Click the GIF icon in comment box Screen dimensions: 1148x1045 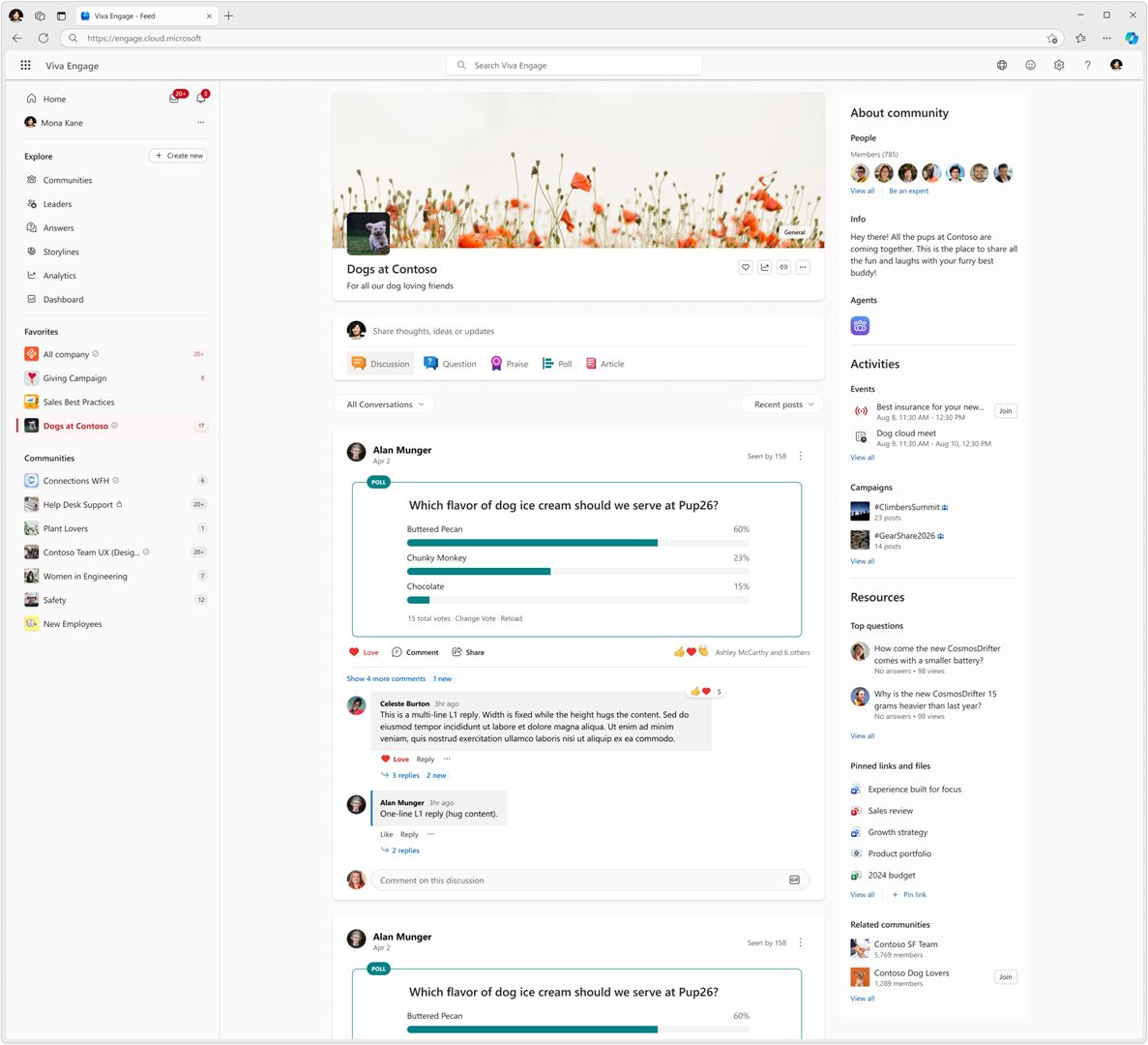794,881
